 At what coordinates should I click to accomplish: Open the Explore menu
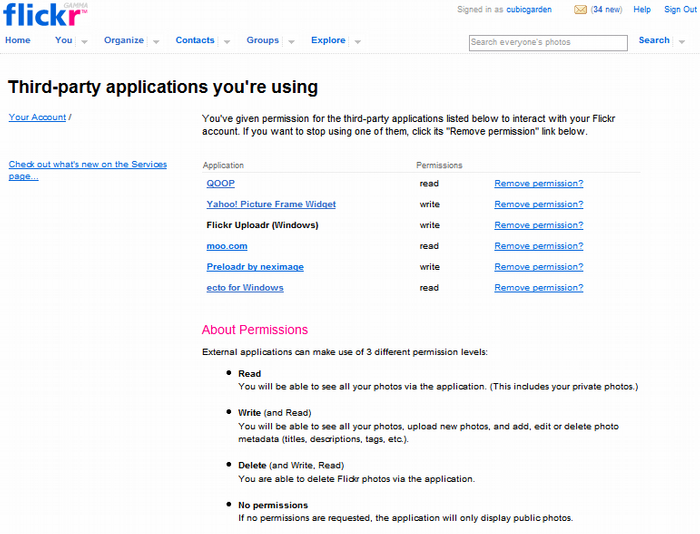pos(328,41)
